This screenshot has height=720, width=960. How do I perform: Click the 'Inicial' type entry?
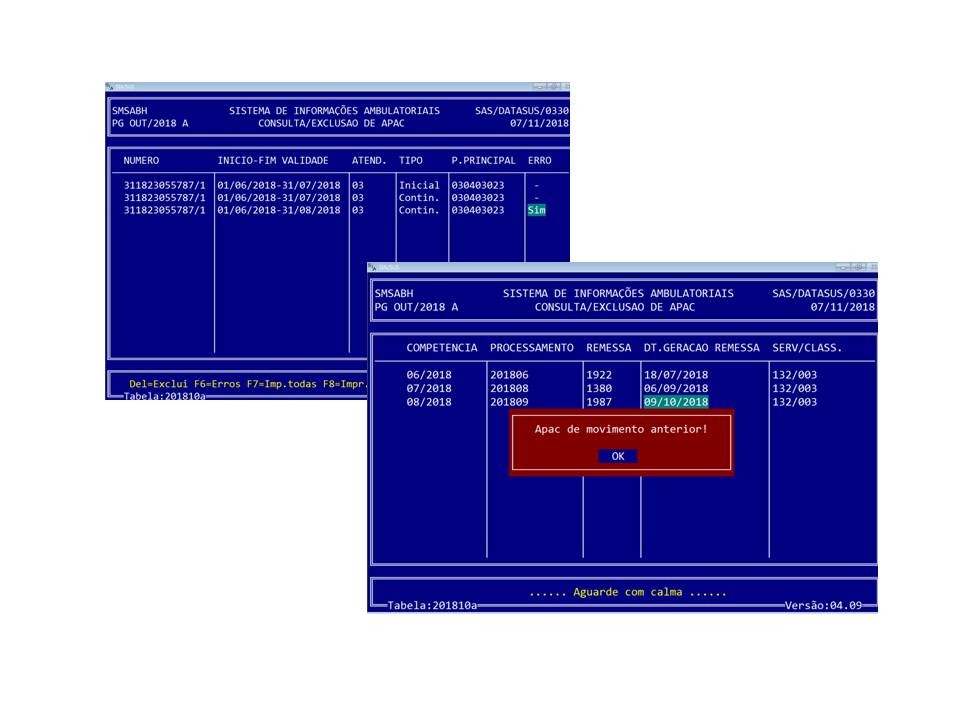coord(419,185)
